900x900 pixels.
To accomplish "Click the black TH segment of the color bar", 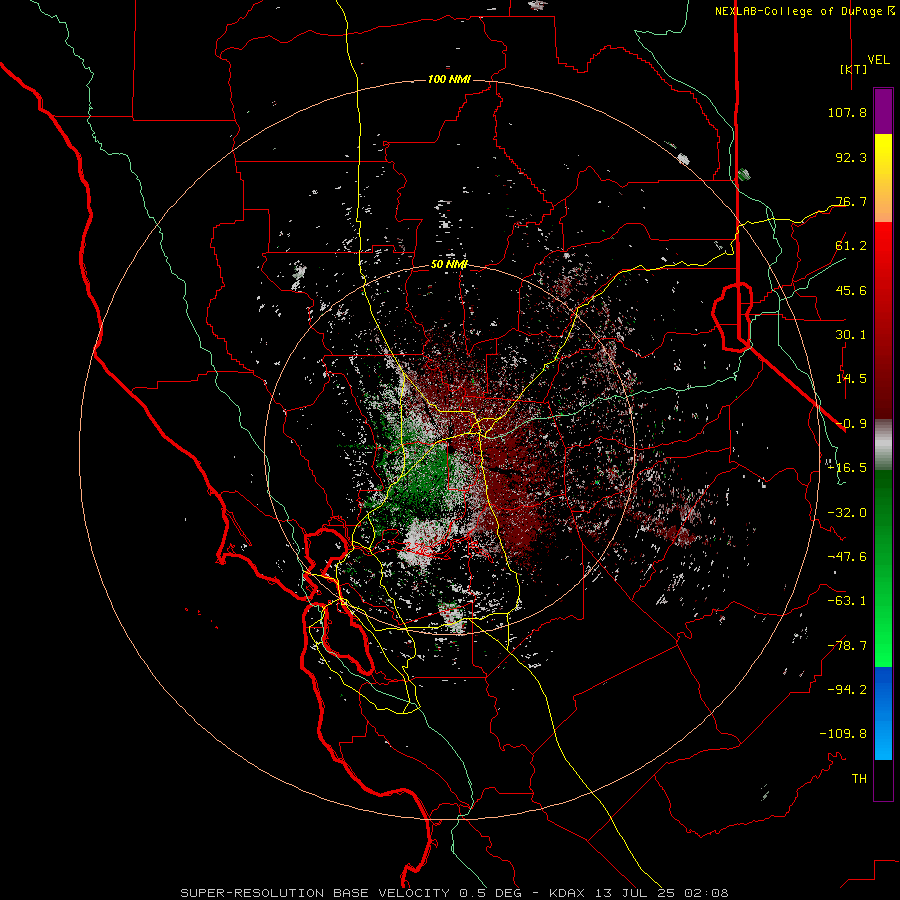I will tap(883, 780).
